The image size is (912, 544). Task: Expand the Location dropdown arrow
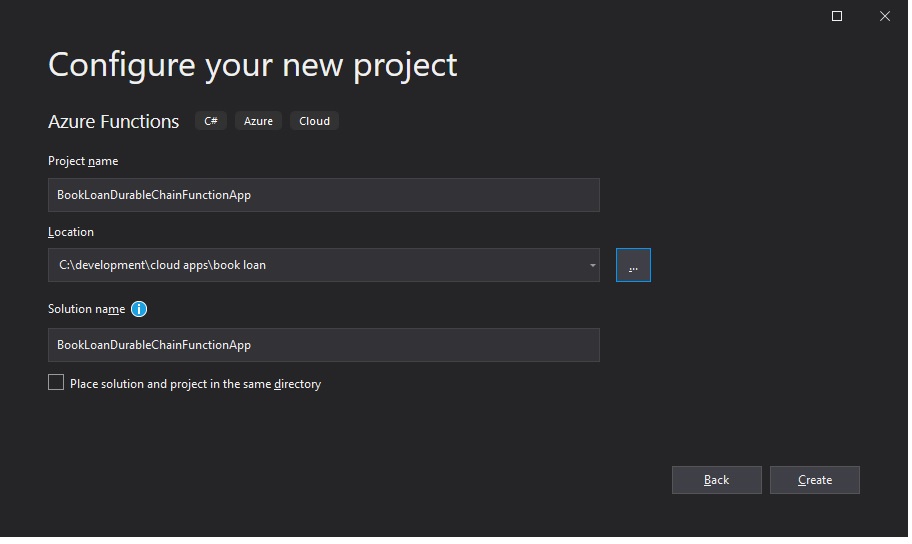click(594, 266)
